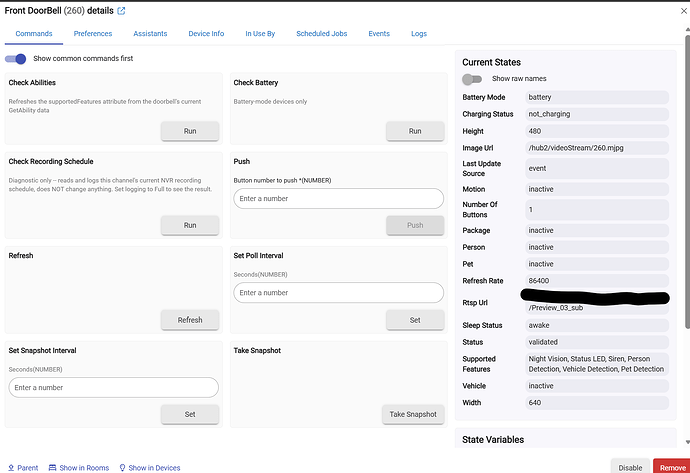The width and height of the screenshot is (690, 473).
Task: Open the Scheduled Jobs tab
Action: tap(322, 33)
